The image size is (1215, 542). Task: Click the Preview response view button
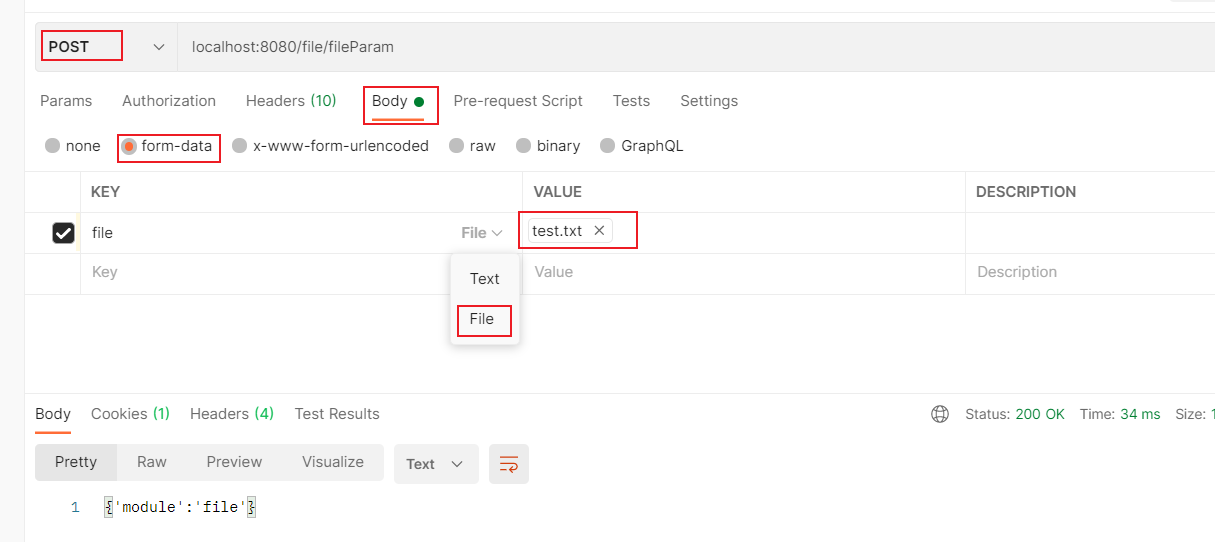pos(234,462)
